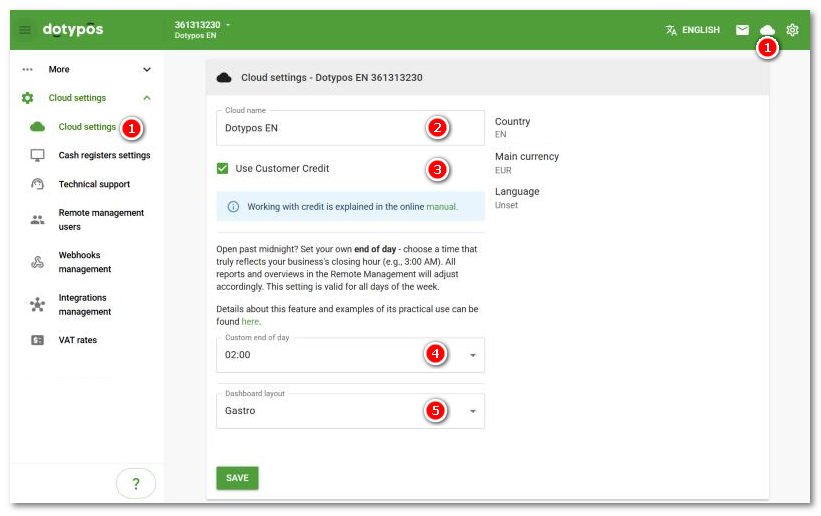Click the Cloud settings gear icon
Image resolution: width=821 pixels, height=516 pixels.
point(27,98)
